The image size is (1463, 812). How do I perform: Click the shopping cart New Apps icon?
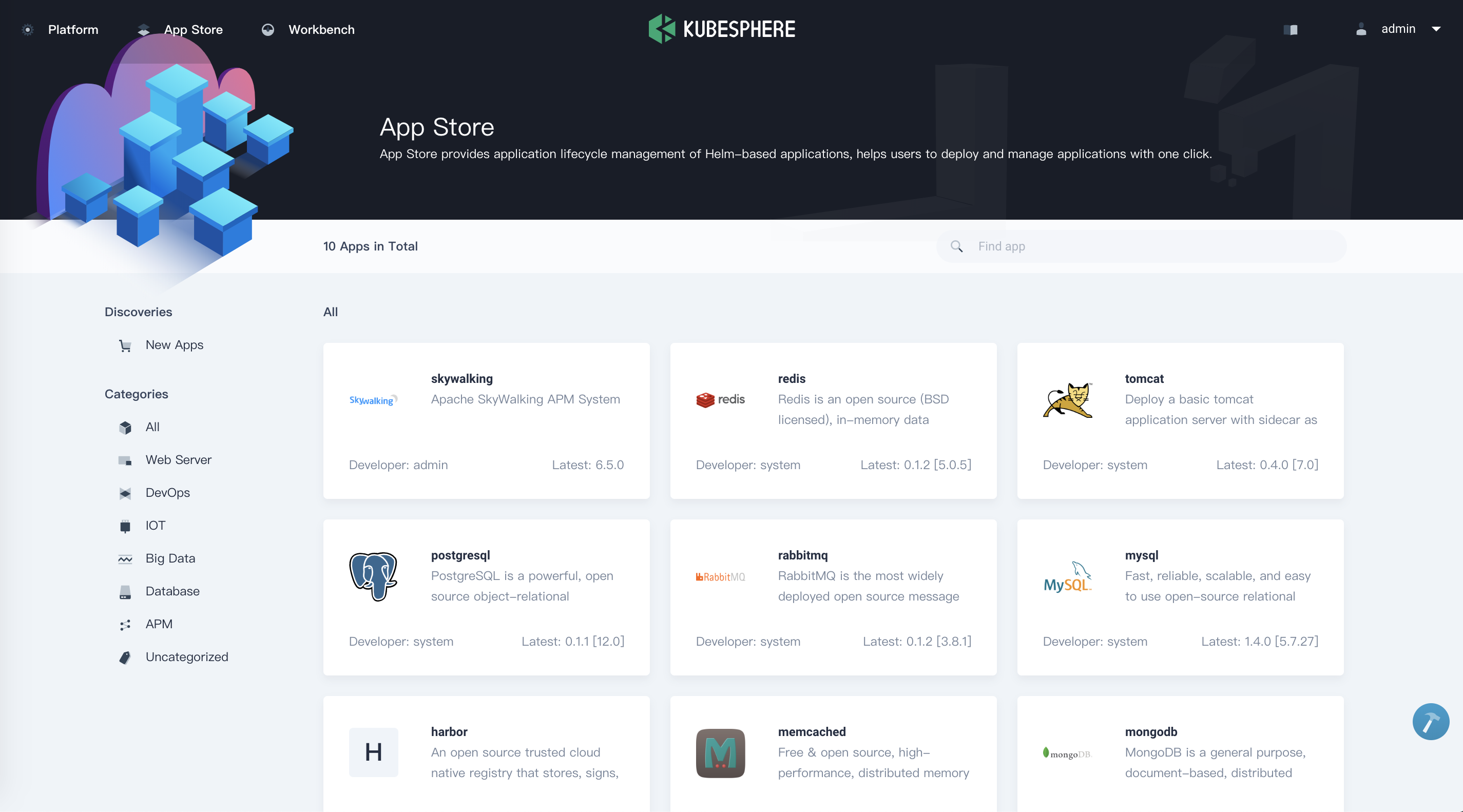(x=125, y=345)
